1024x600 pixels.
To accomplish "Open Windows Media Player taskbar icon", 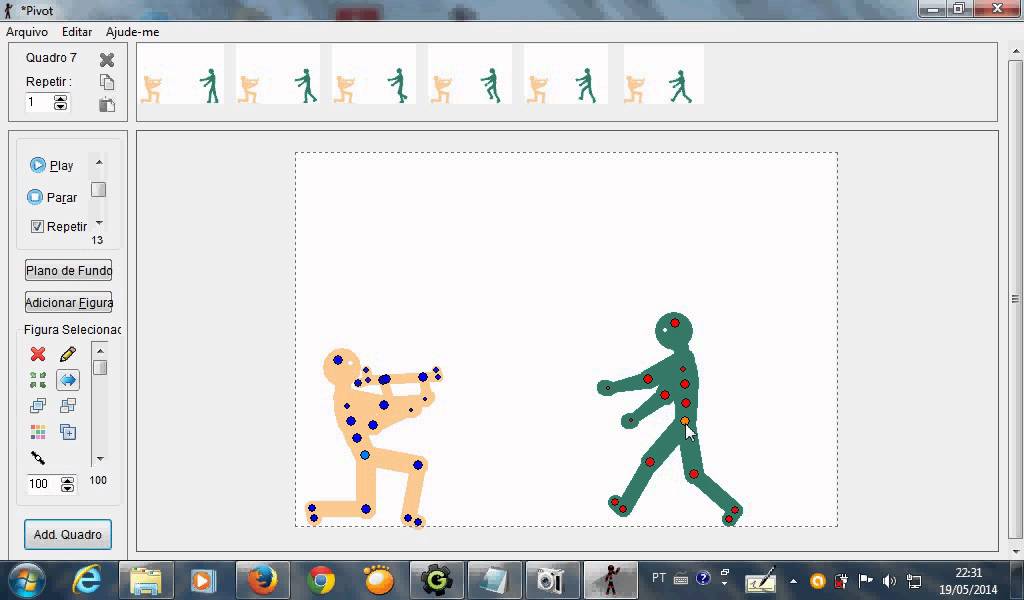I will 203,580.
